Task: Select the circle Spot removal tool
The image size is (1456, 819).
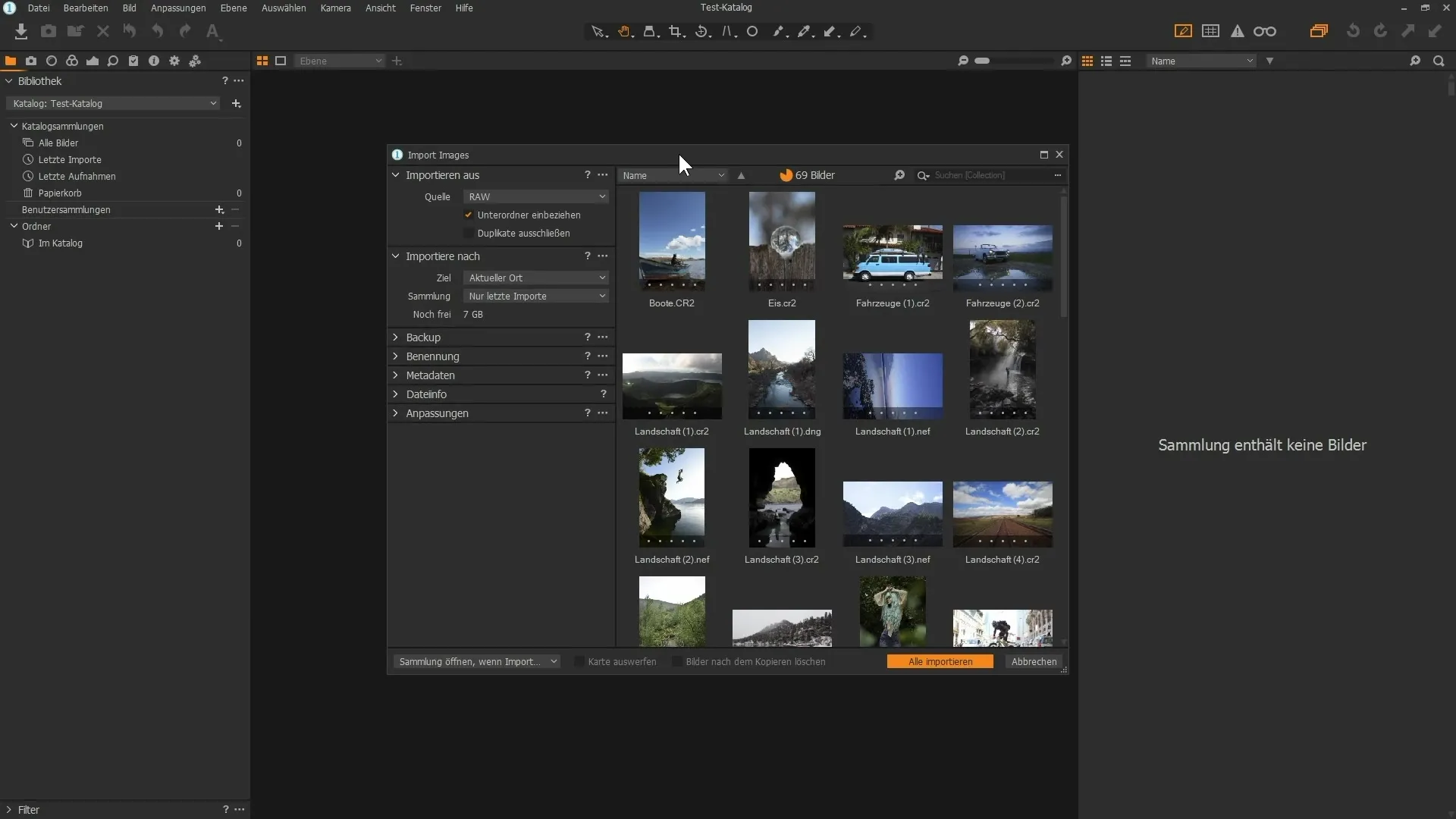Action: 752,31
